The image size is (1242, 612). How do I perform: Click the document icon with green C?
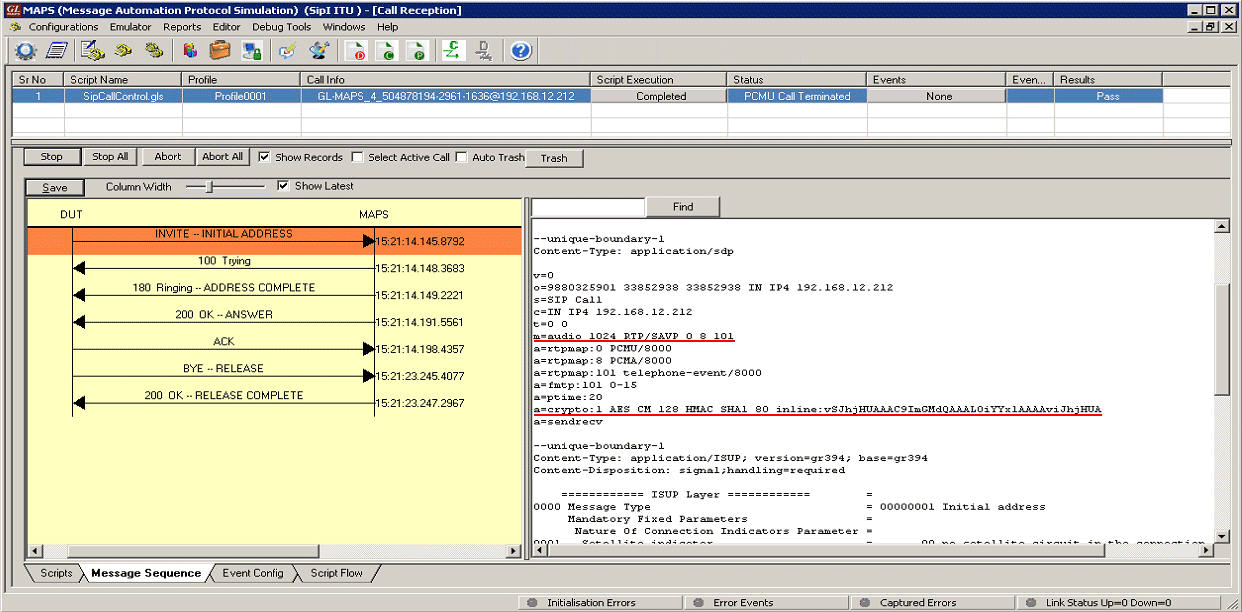(x=387, y=50)
